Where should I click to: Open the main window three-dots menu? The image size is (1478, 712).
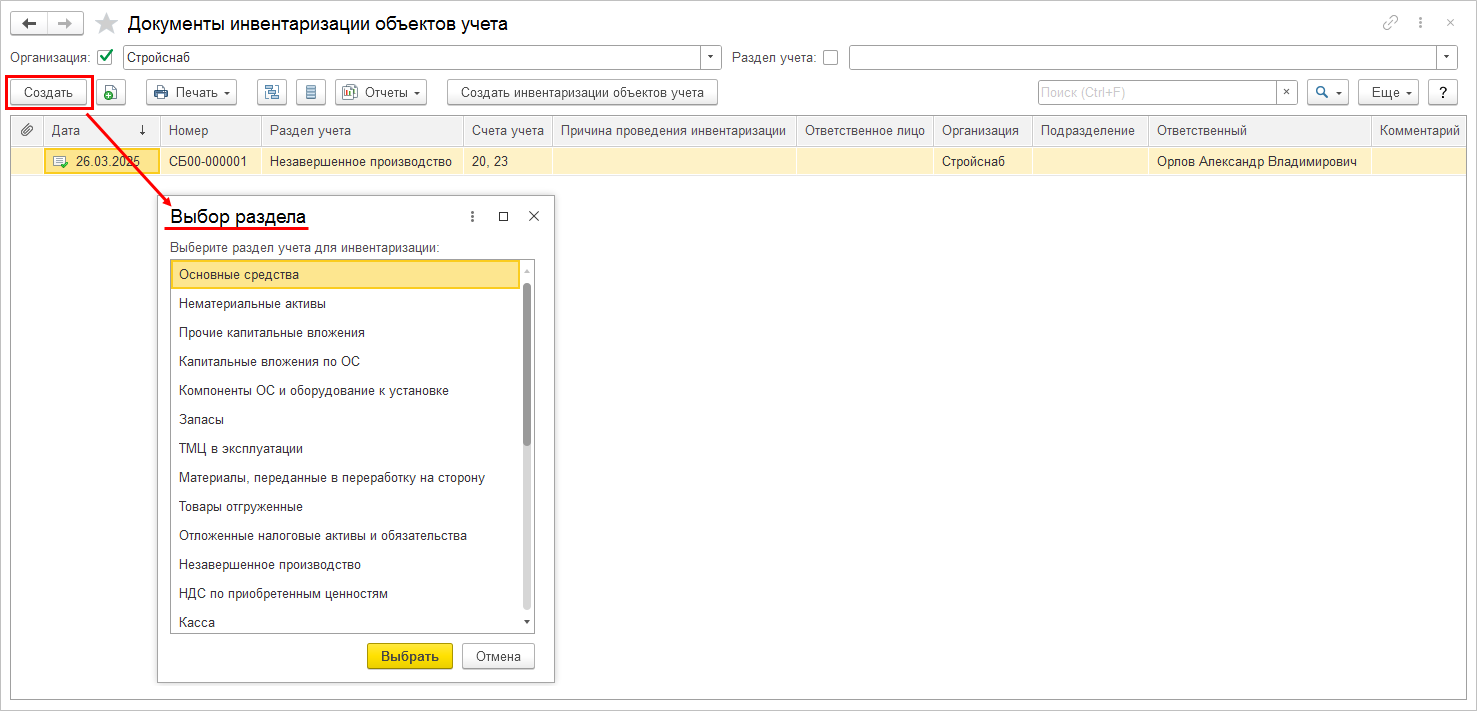(1420, 23)
